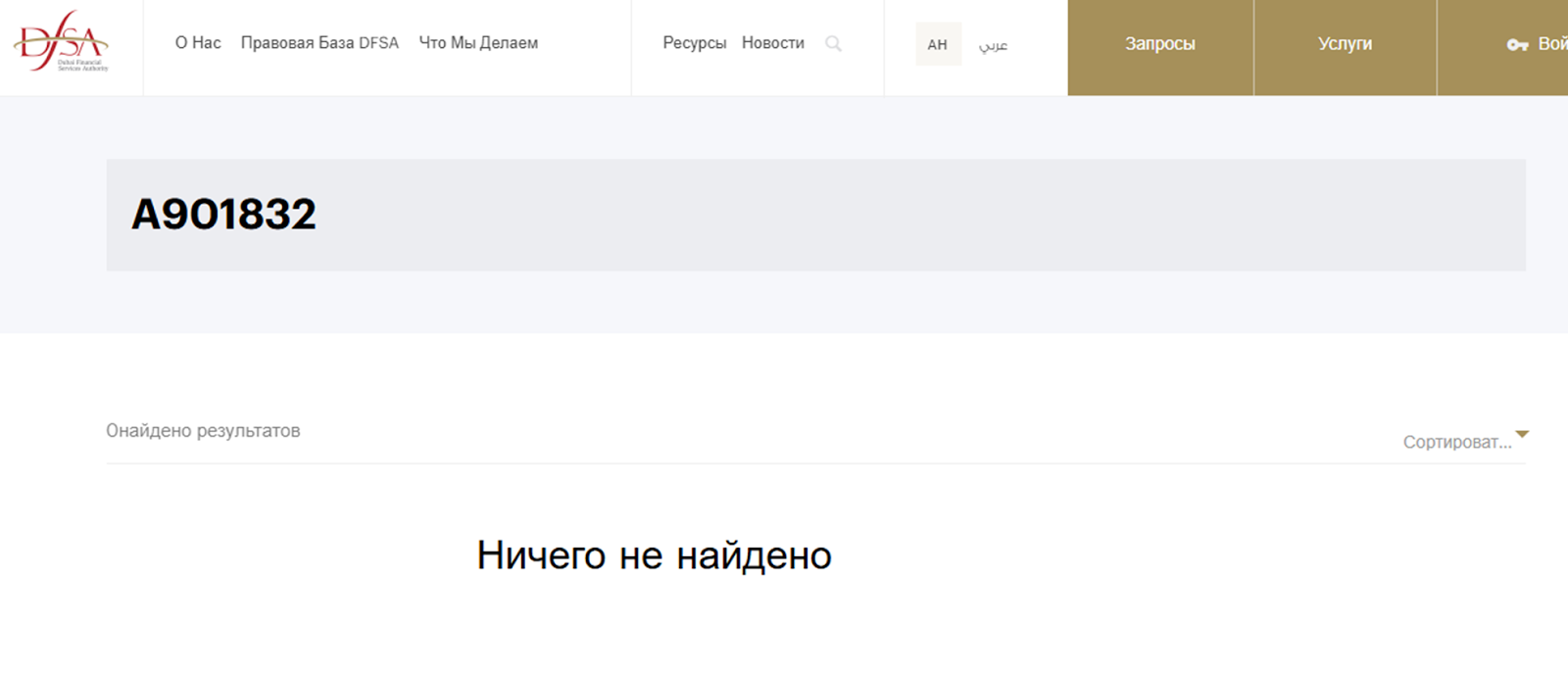Click the gold sort dropdown arrow
This screenshot has width=1568, height=675.
pos(1522,433)
